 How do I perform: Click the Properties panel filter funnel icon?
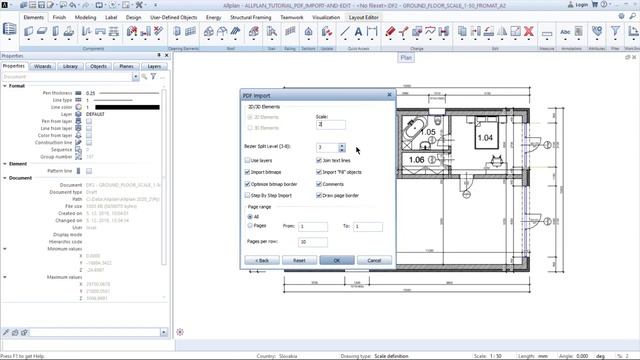153,76
